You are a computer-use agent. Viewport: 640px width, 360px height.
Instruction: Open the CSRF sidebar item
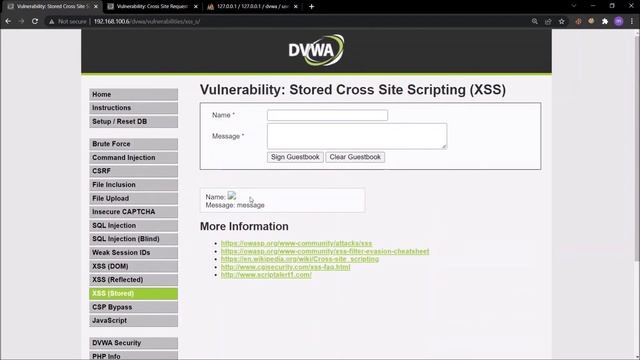(x=133, y=171)
